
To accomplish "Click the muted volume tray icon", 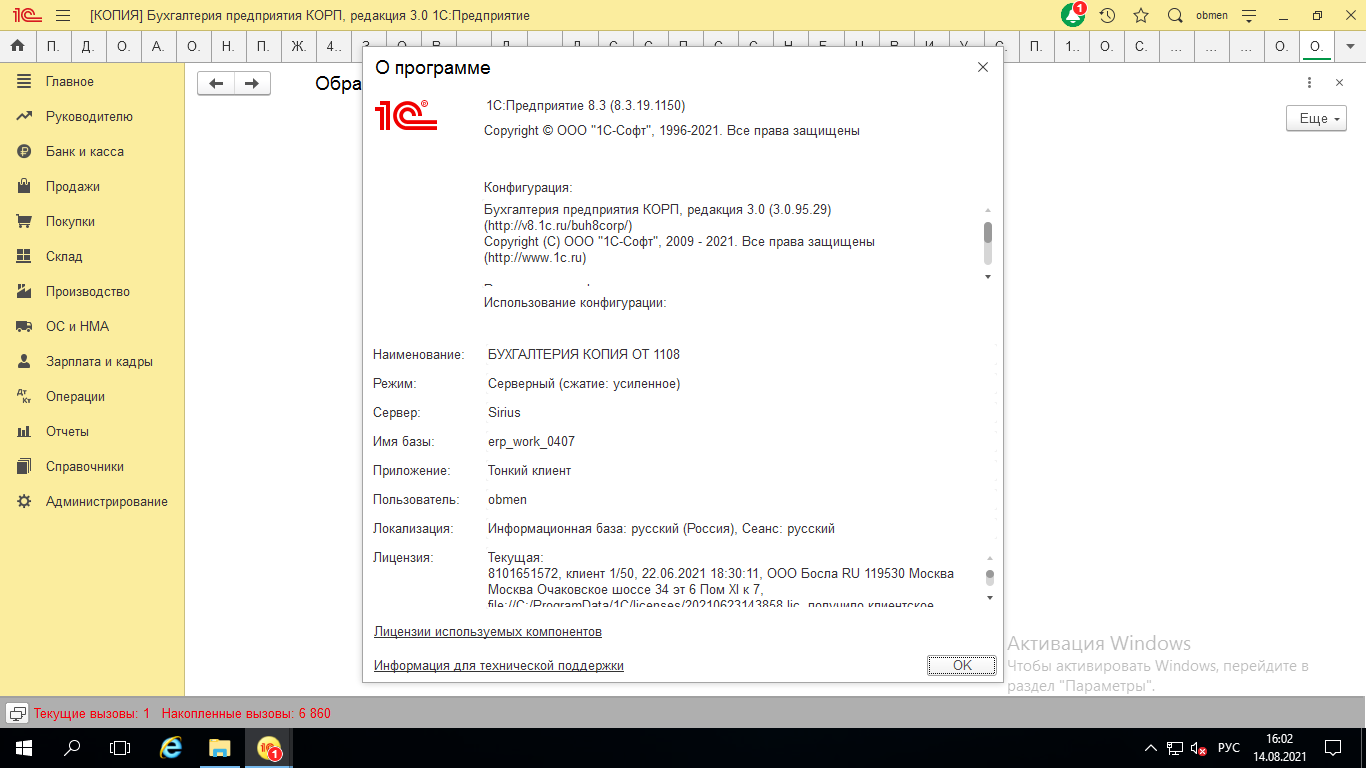I will click(x=1199, y=748).
